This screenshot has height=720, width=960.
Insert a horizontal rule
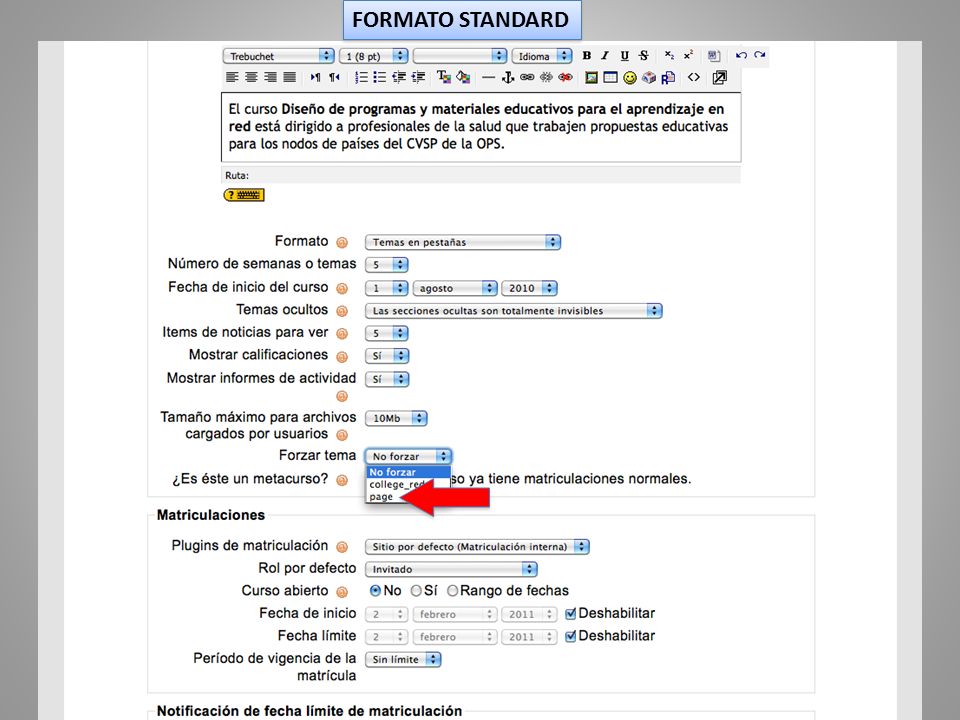pyautogui.click(x=488, y=78)
